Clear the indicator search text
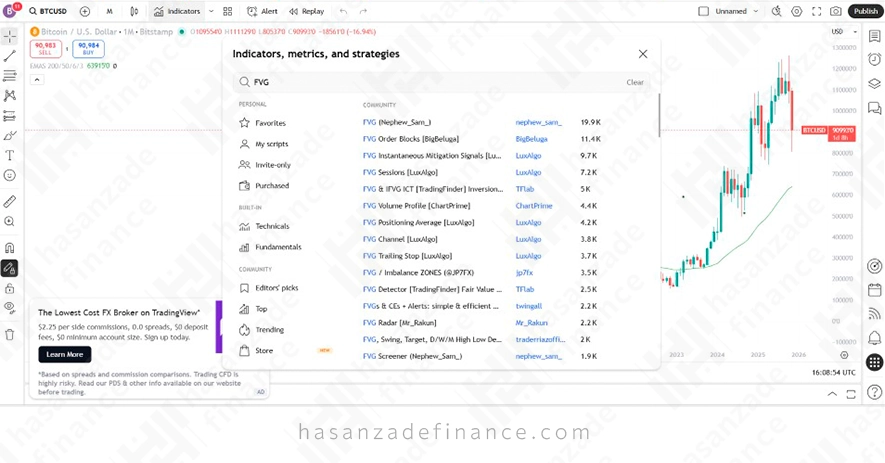Viewport: 885px width, 463px height. coord(635,82)
